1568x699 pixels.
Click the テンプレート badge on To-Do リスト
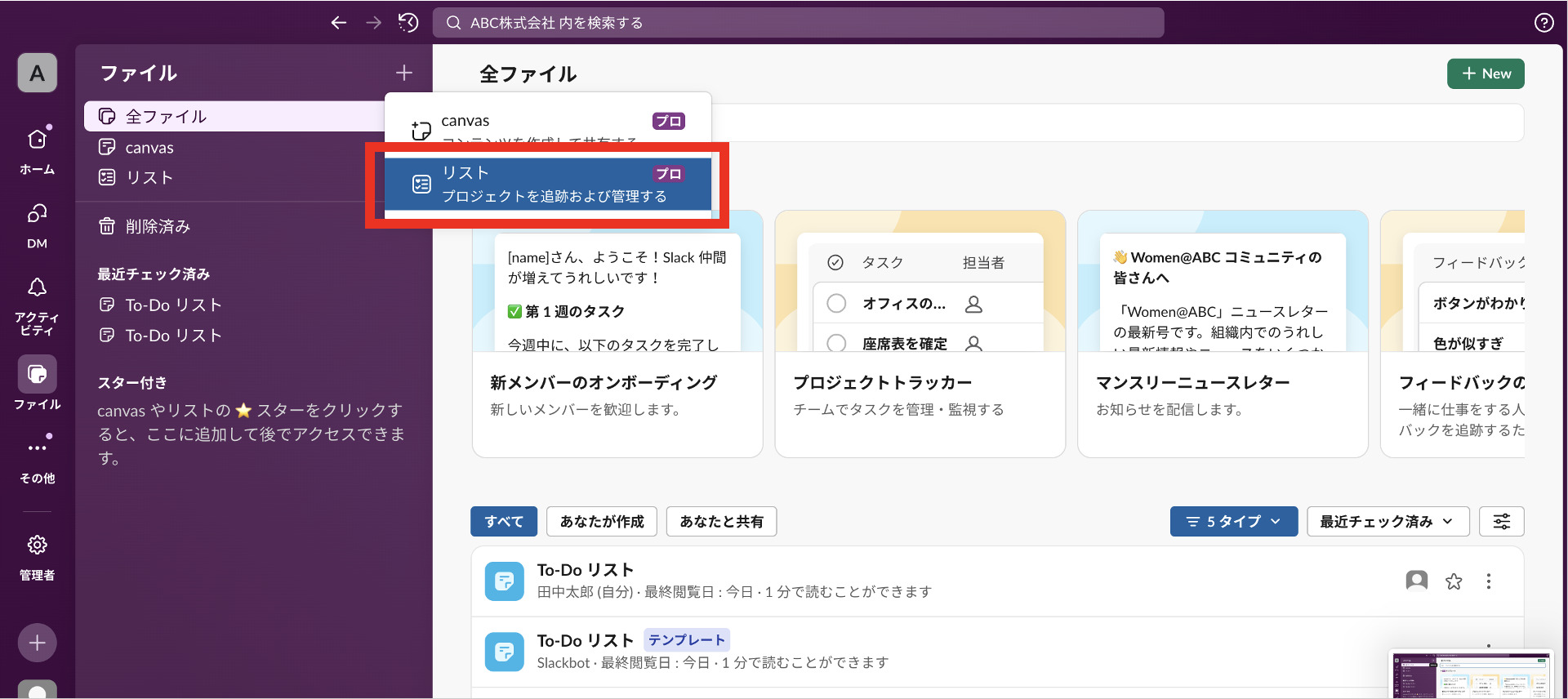(x=687, y=640)
